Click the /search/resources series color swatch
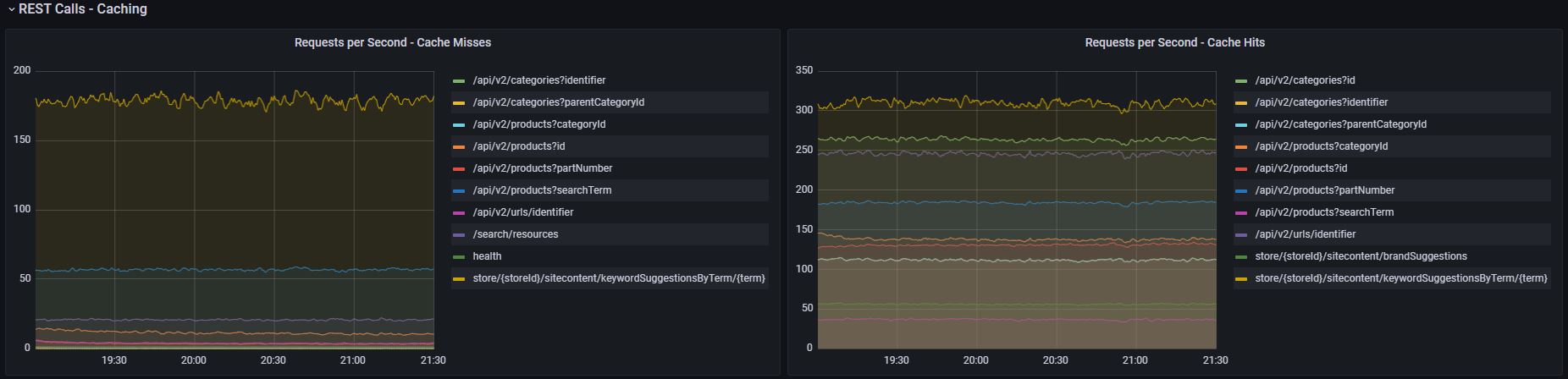This screenshot has width=1568, height=379. pos(460,234)
